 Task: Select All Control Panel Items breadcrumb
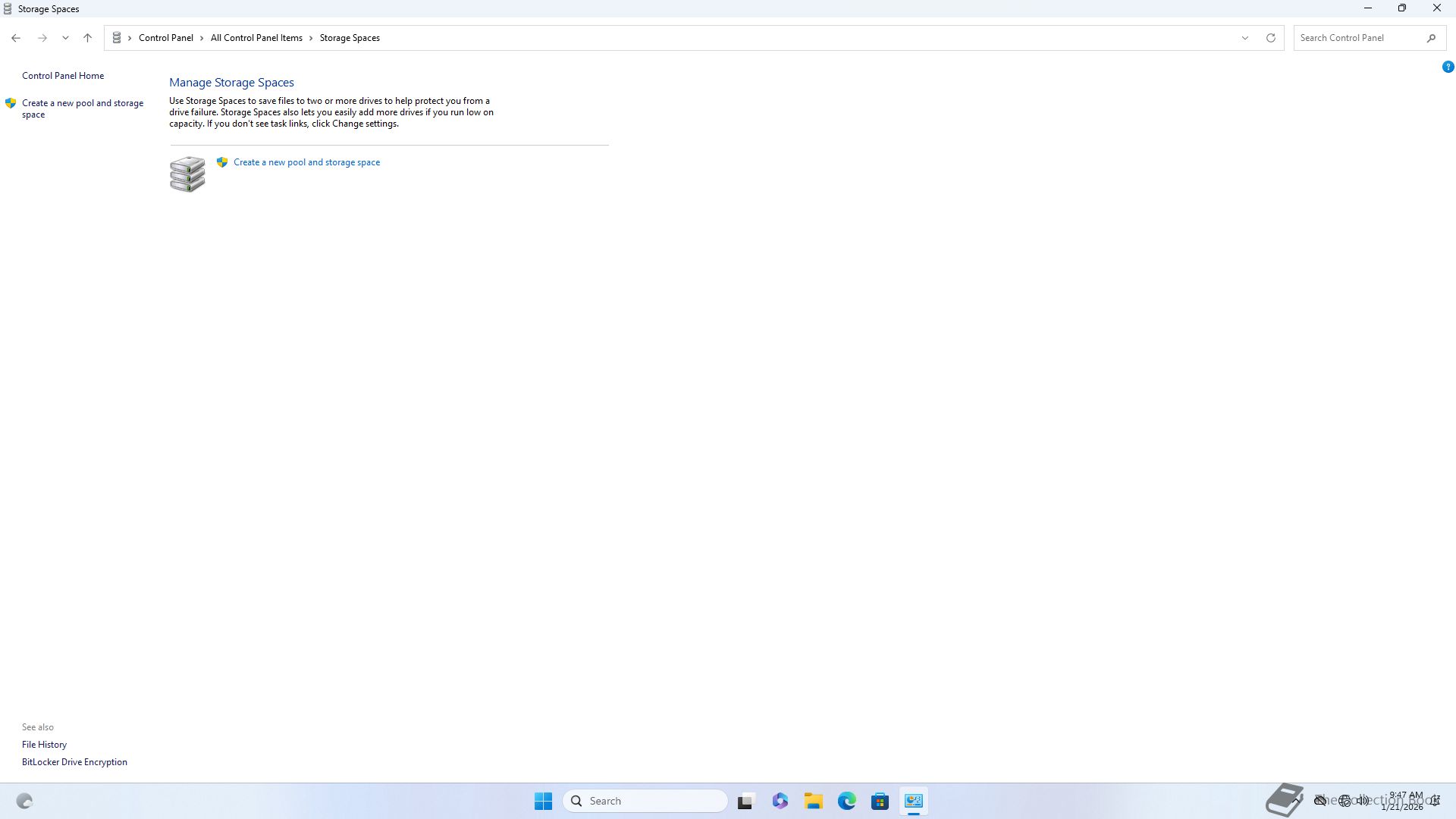pyautogui.click(x=256, y=38)
